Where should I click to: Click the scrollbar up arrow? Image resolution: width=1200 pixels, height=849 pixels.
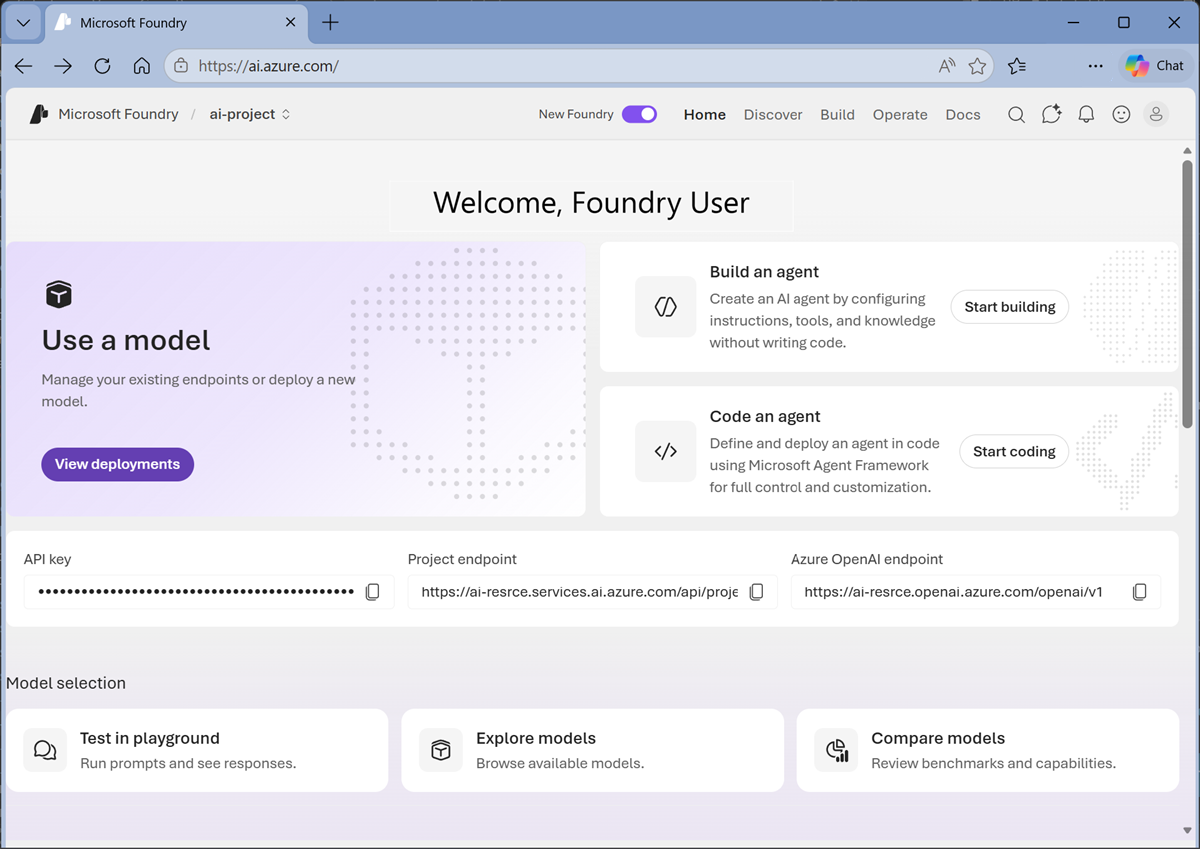coord(1187,149)
